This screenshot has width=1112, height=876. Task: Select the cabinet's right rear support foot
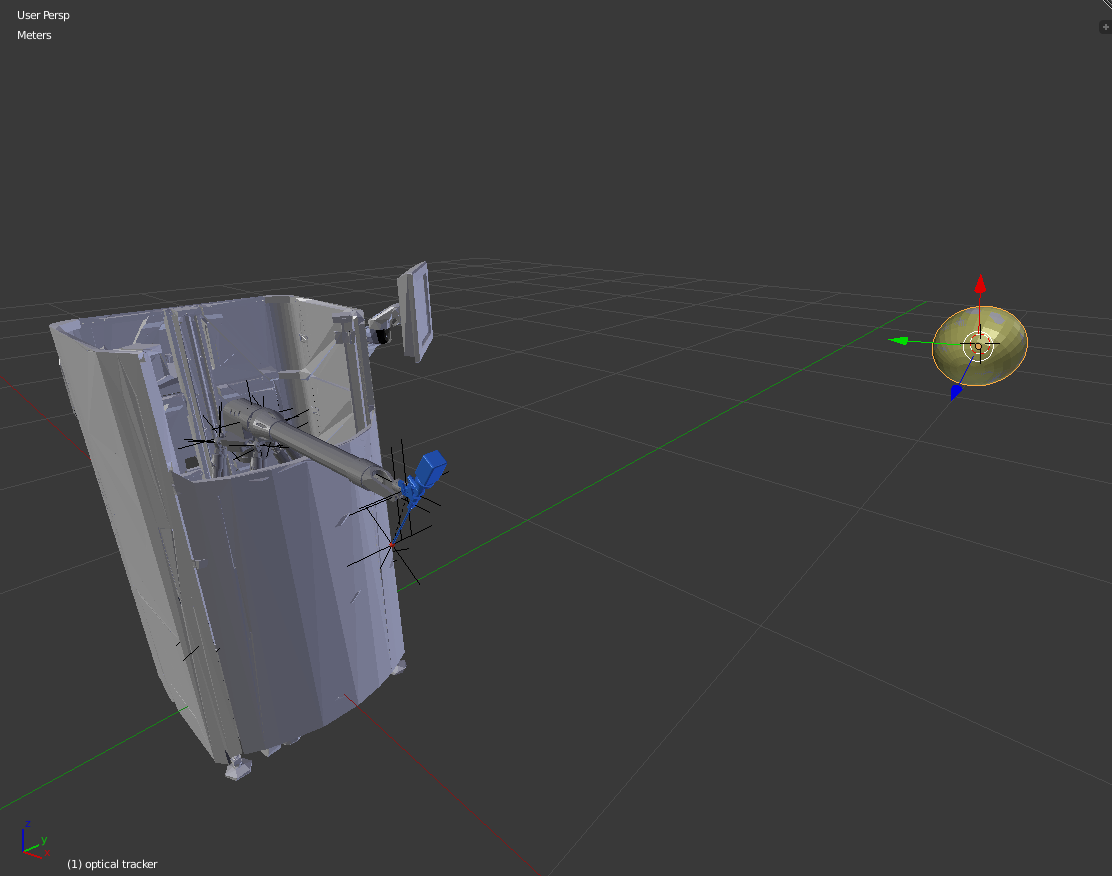(400, 667)
